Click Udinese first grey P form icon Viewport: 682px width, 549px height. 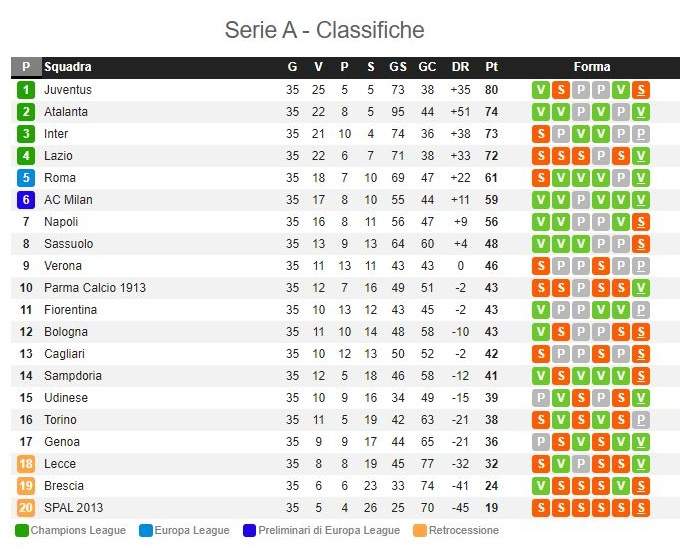(541, 398)
